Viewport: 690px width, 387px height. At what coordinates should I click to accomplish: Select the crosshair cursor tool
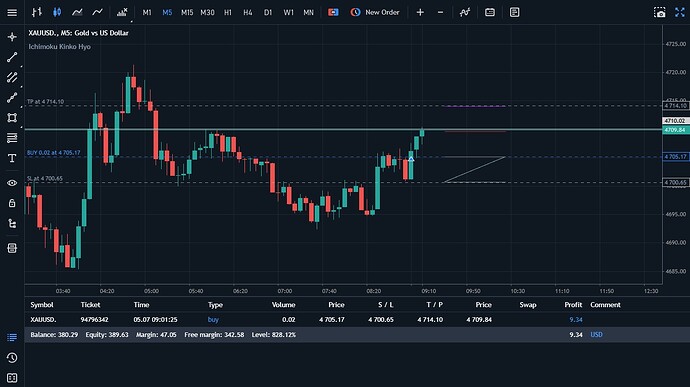pyautogui.click(x=12, y=37)
